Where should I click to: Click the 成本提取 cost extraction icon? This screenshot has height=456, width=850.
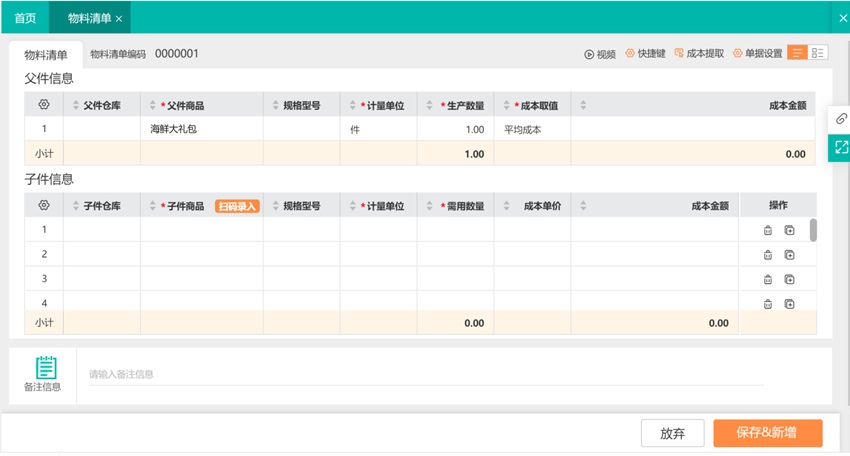click(680, 54)
